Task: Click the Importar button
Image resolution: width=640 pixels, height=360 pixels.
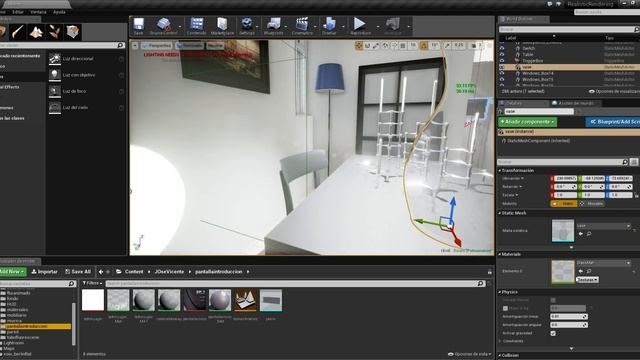Action: coord(44,272)
